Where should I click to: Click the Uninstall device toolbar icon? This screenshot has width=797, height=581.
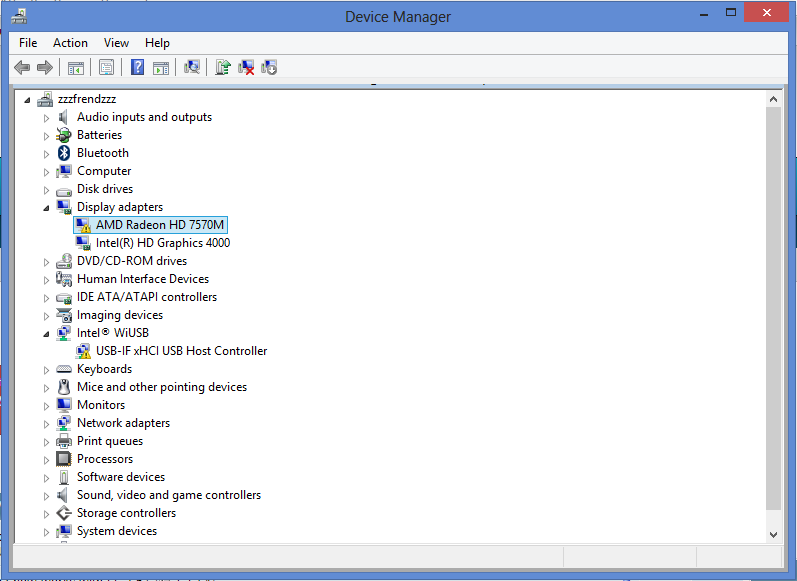pos(246,67)
